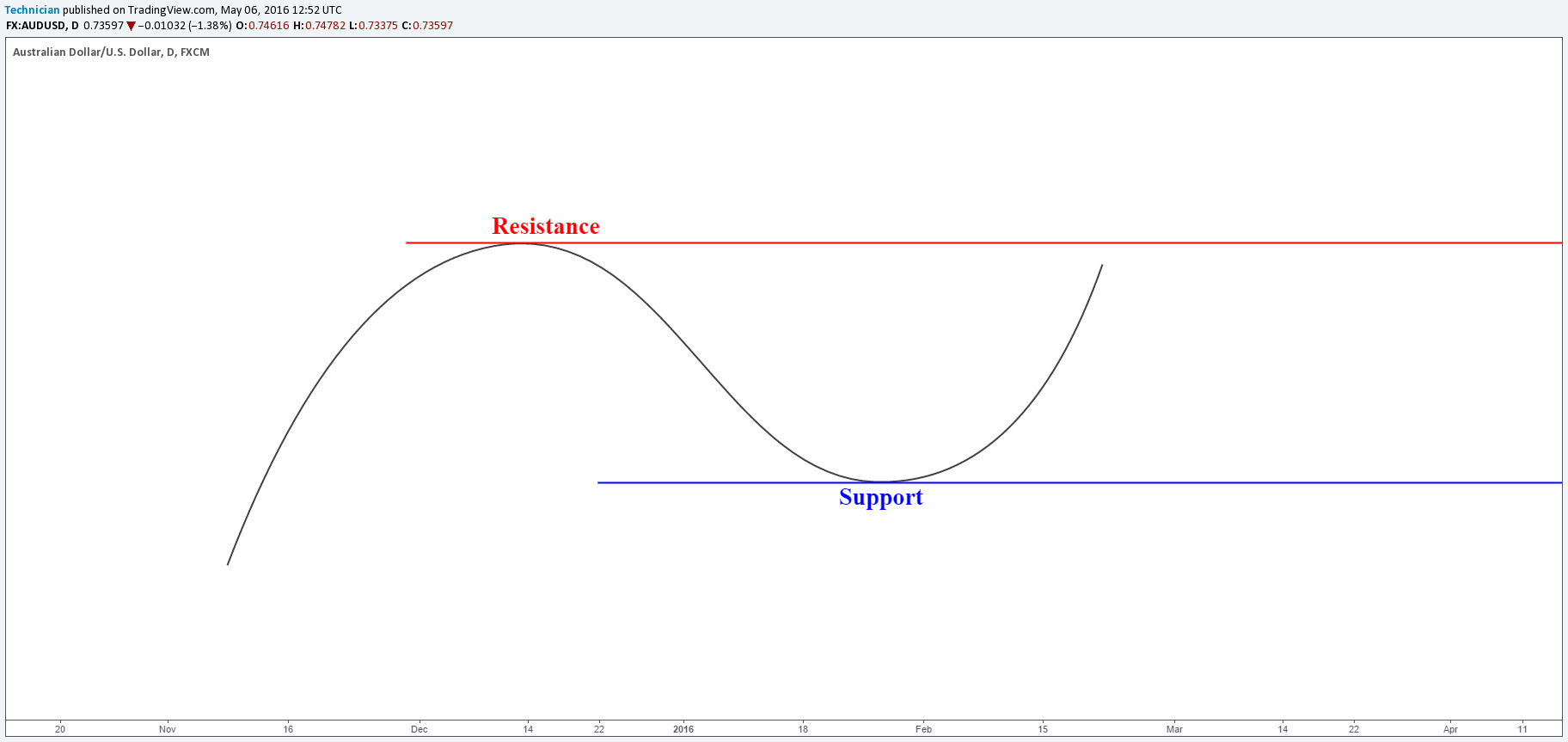Click the red down-arrow change indicator
This screenshot has height=742, width=1568.
[x=131, y=27]
